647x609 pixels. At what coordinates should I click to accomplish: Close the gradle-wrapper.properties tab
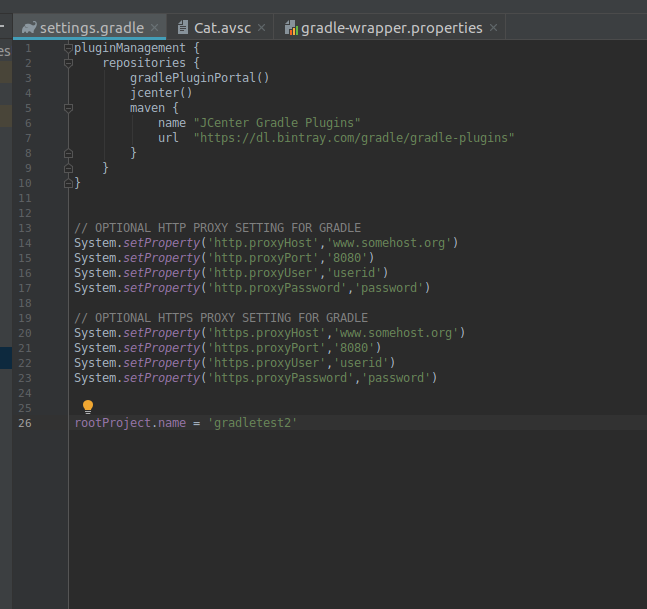click(x=493, y=28)
